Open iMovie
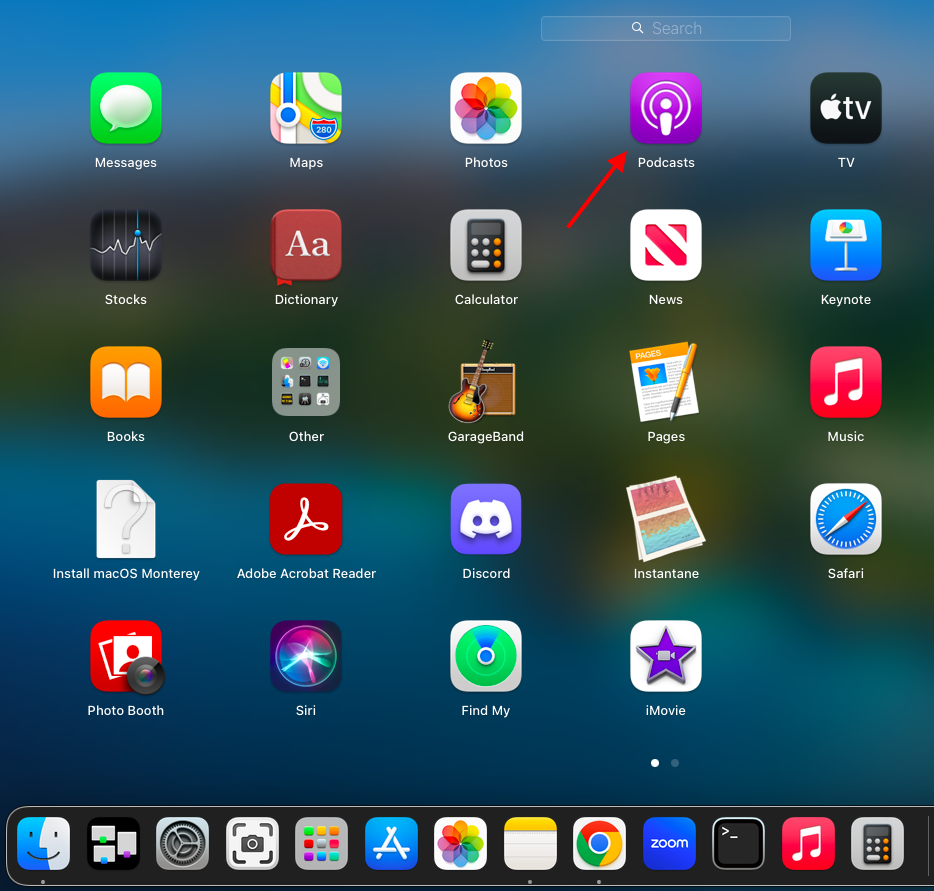Image resolution: width=934 pixels, height=891 pixels. (666, 656)
